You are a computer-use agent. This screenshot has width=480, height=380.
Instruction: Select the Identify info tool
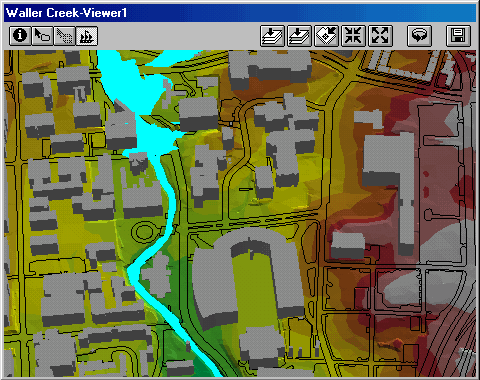(20, 35)
